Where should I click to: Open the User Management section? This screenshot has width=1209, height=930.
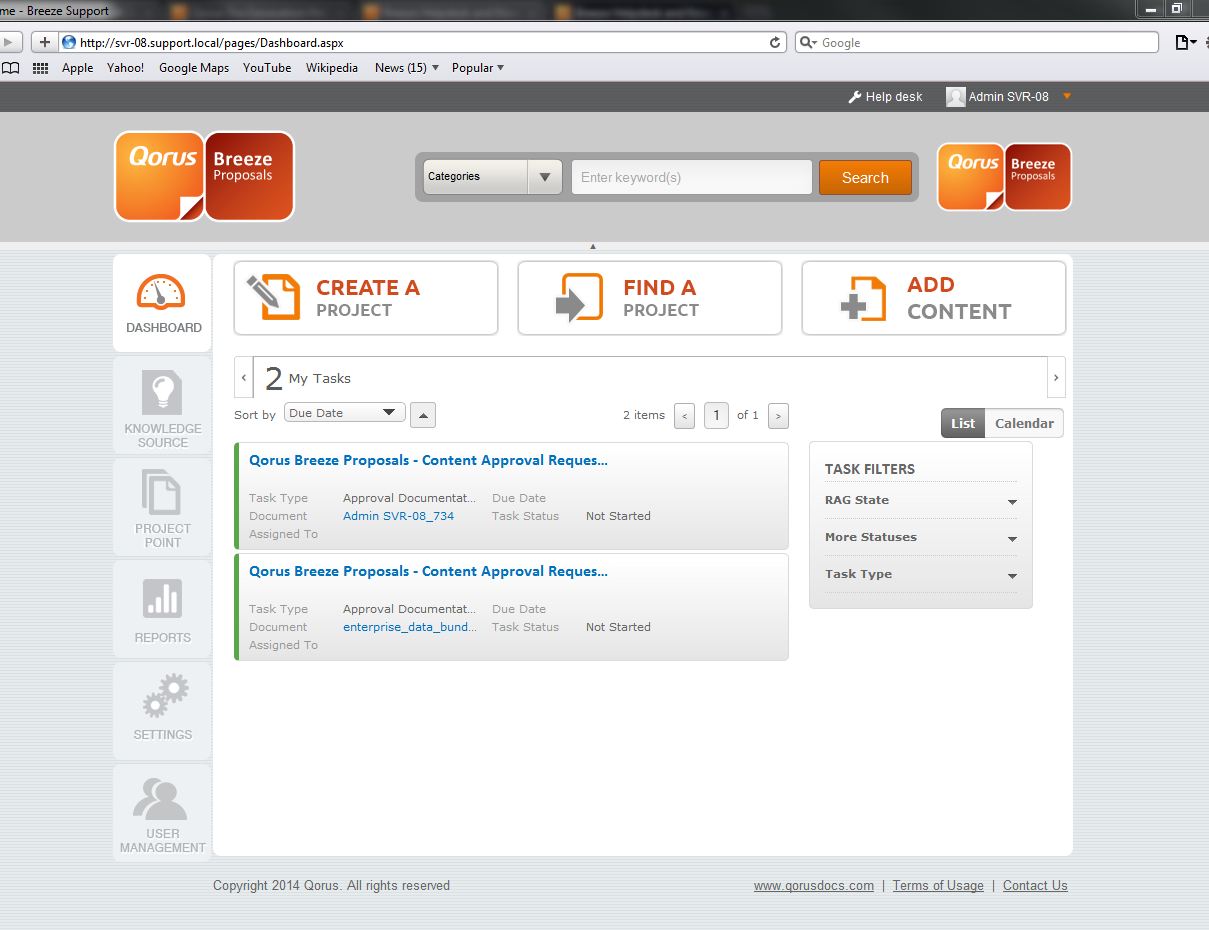pos(163,811)
